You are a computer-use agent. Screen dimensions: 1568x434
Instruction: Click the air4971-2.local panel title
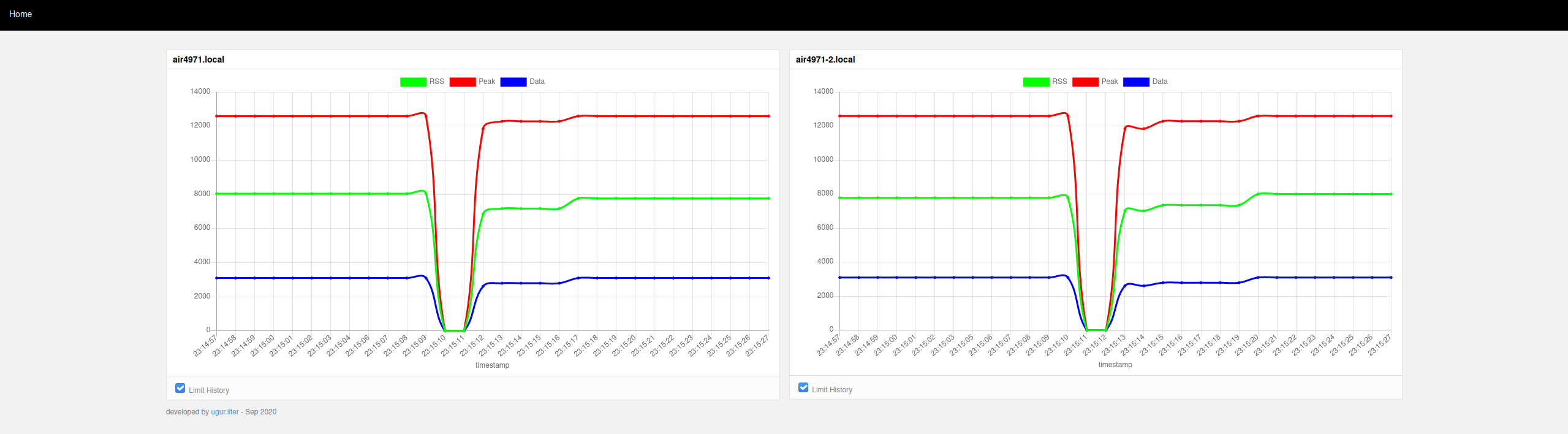[x=825, y=59]
